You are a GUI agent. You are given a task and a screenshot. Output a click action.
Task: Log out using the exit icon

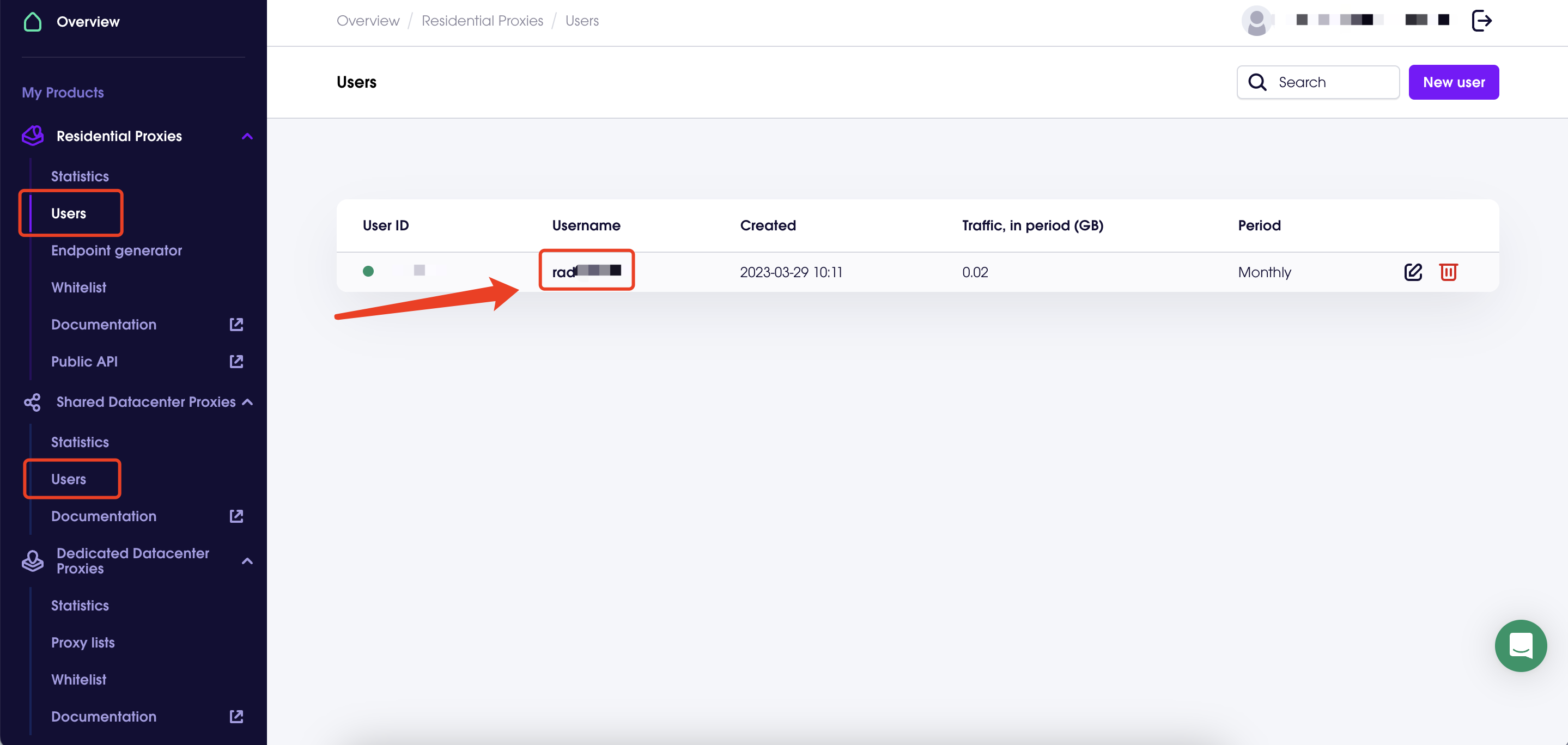[1482, 20]
